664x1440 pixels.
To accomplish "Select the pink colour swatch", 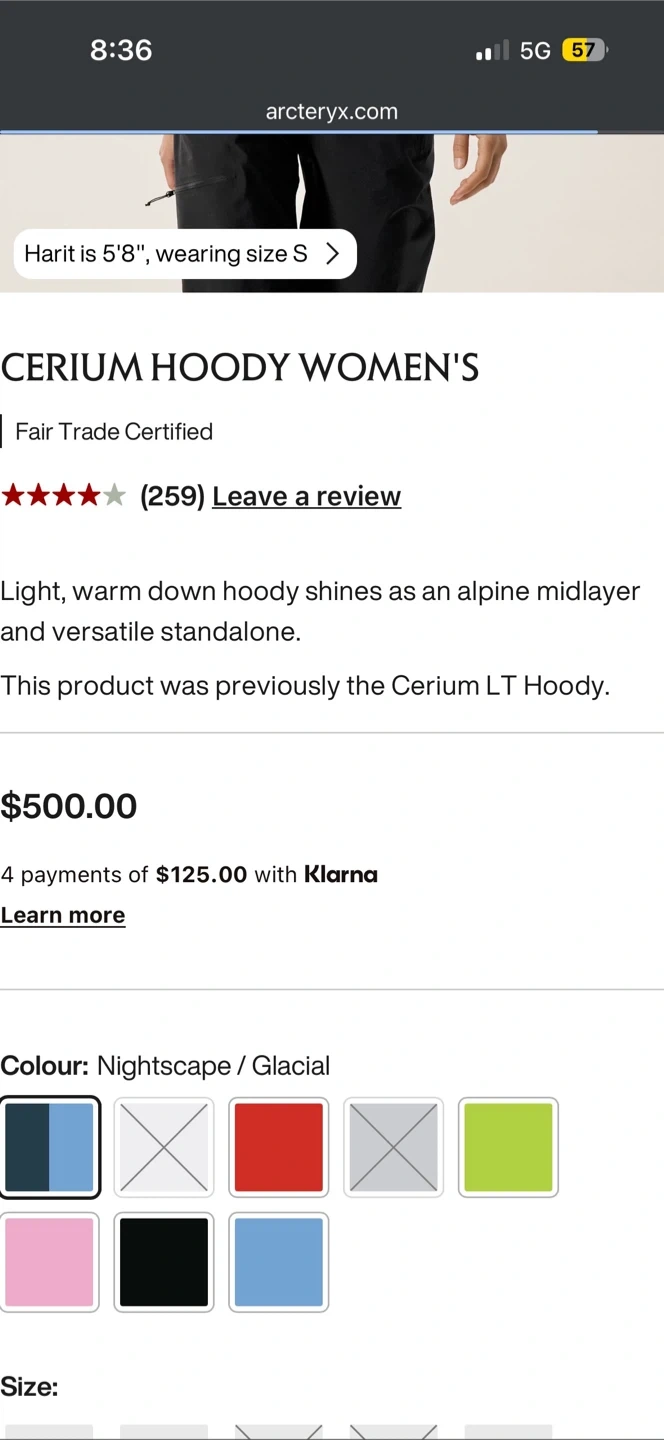I will [x=50, y=1262].
